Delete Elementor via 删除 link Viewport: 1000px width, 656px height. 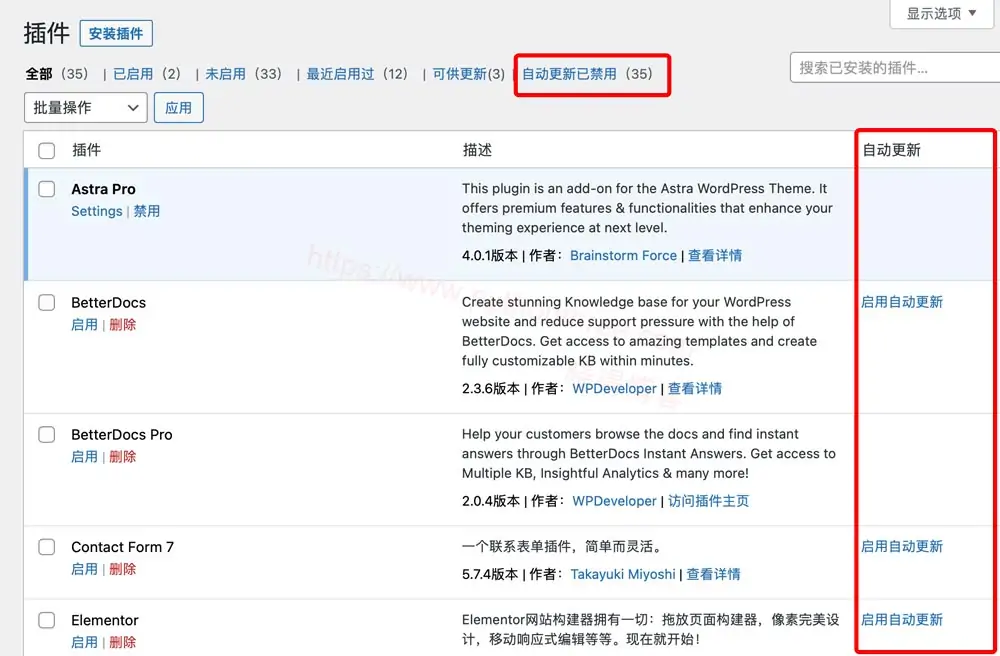pos(122,642)
